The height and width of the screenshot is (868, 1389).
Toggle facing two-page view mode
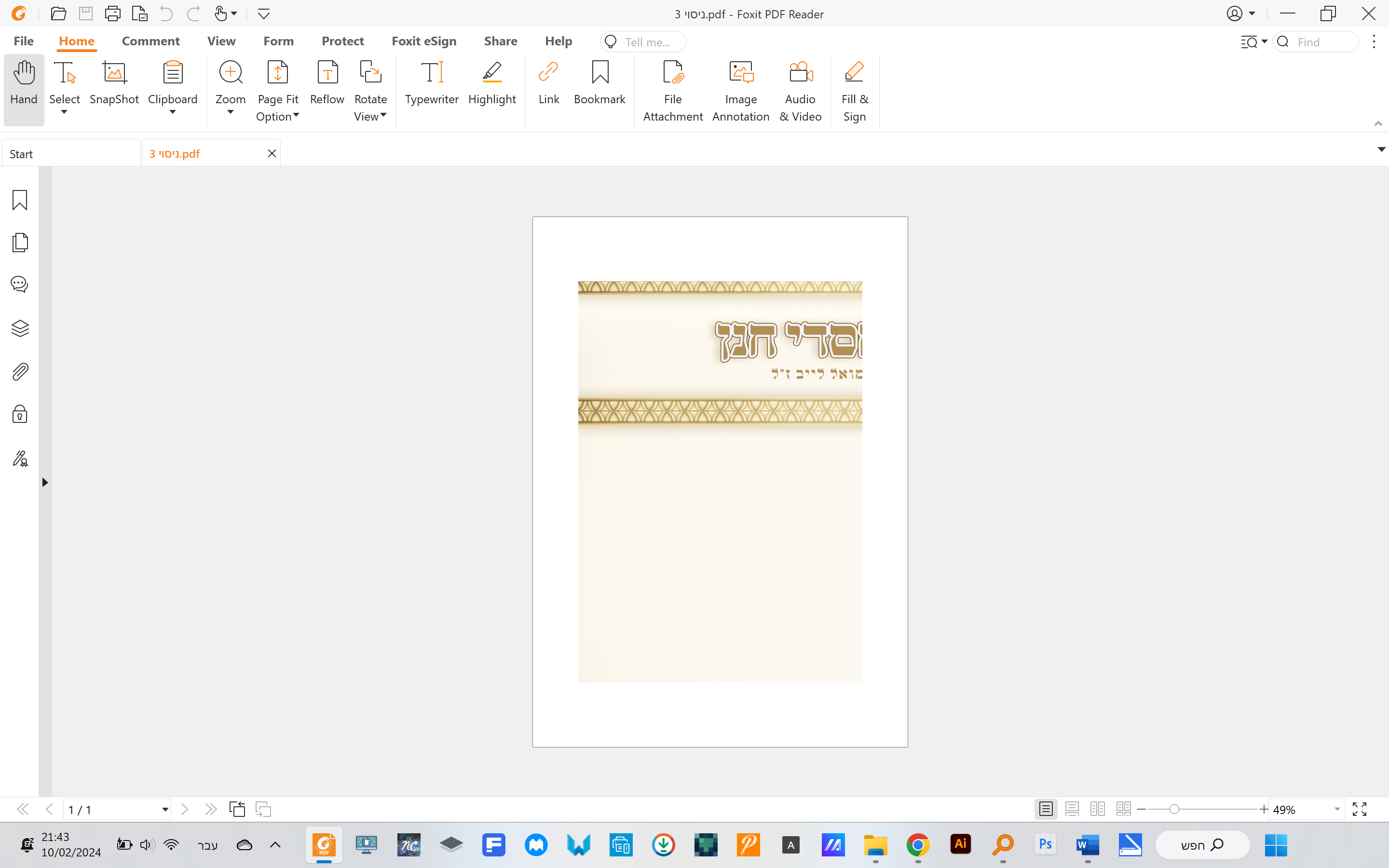click(1097, 810)
